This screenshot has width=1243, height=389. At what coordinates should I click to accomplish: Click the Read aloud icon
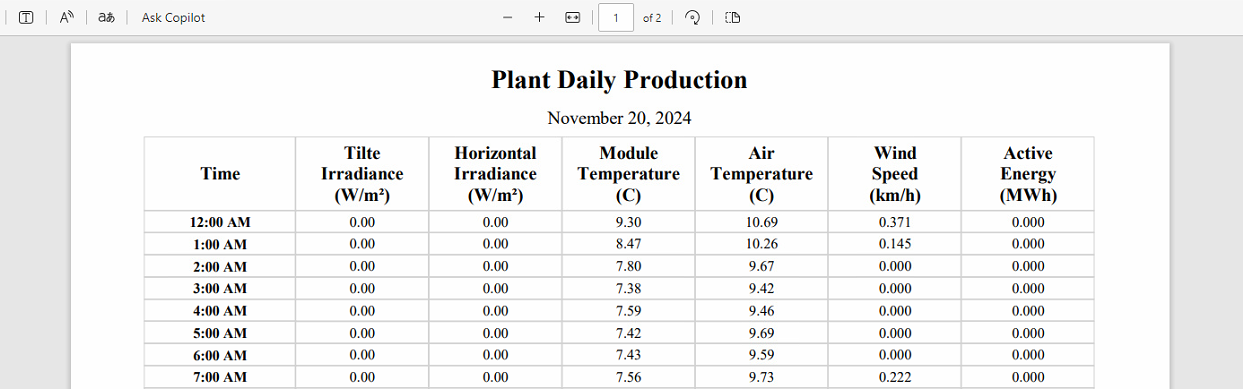tap(67, 17)
